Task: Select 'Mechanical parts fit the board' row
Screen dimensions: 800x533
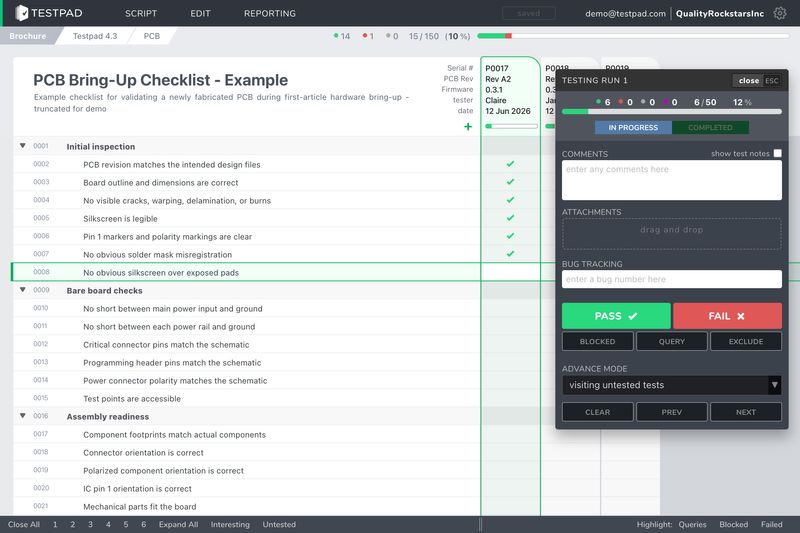Action: 246,506
